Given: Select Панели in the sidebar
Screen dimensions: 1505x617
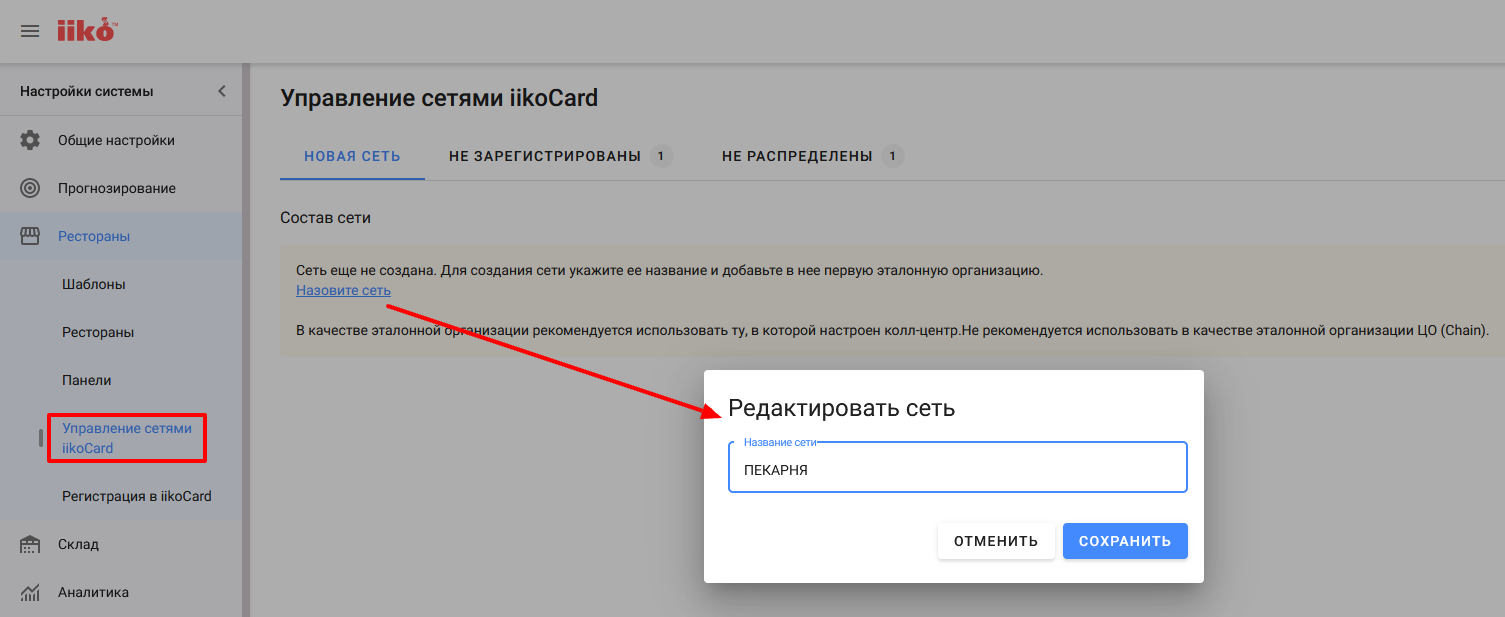Looking at the screenshot, I should (x=86, y=380).
